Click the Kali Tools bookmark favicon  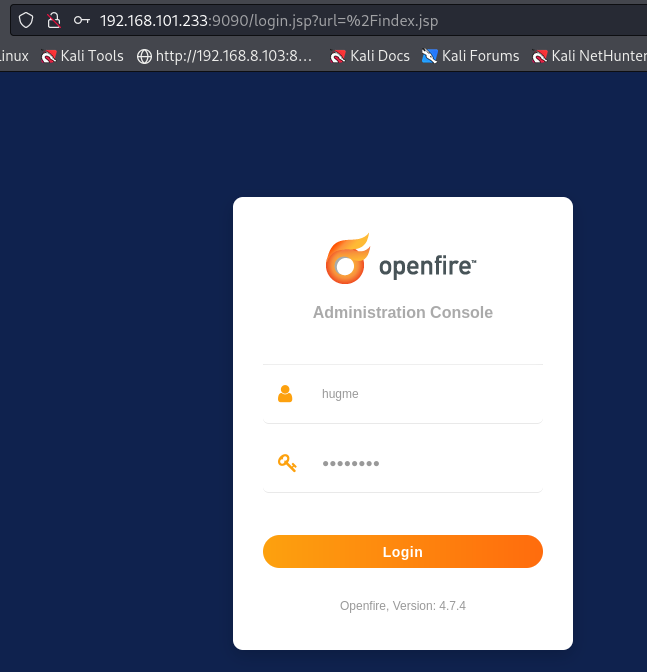point(48,57)
